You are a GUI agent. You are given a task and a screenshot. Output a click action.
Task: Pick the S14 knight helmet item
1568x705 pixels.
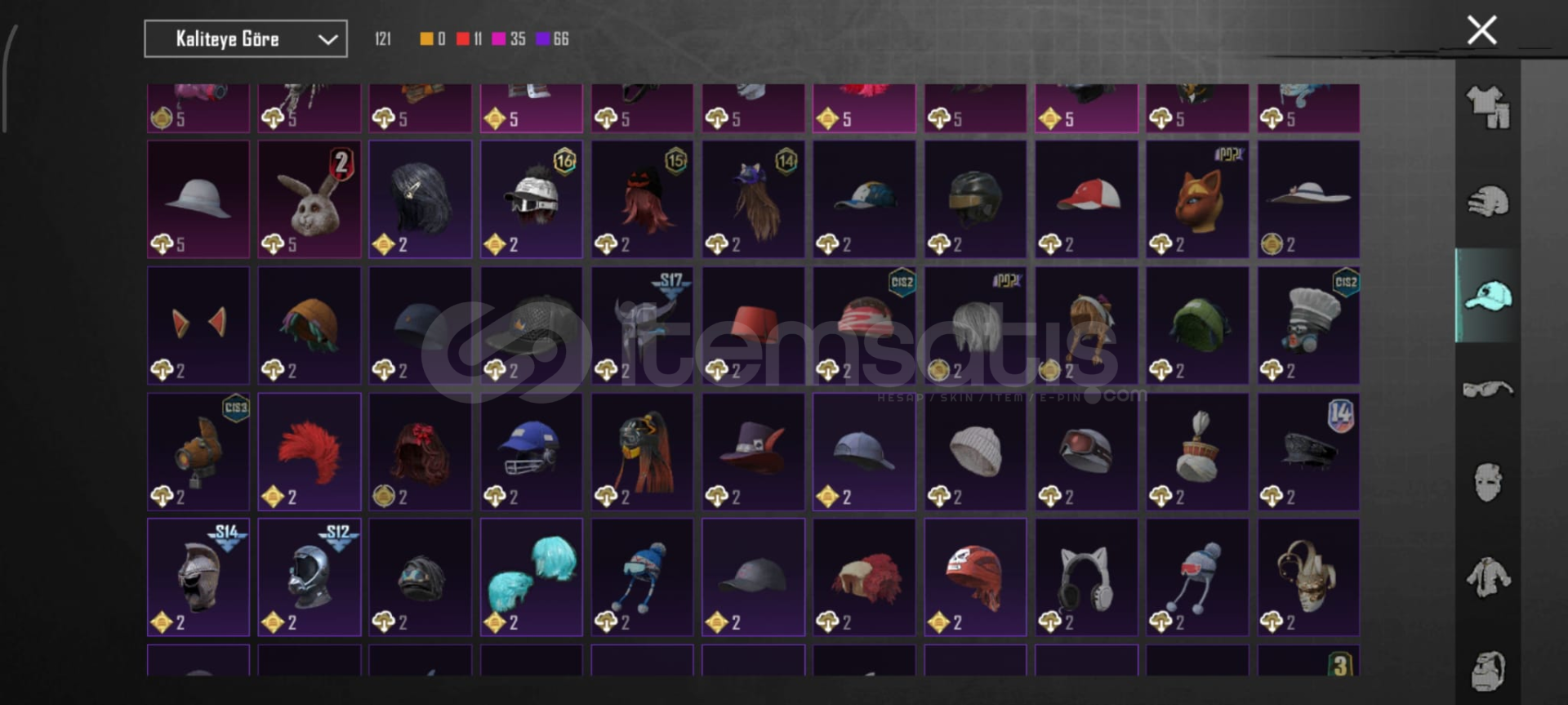coord(198,578)
